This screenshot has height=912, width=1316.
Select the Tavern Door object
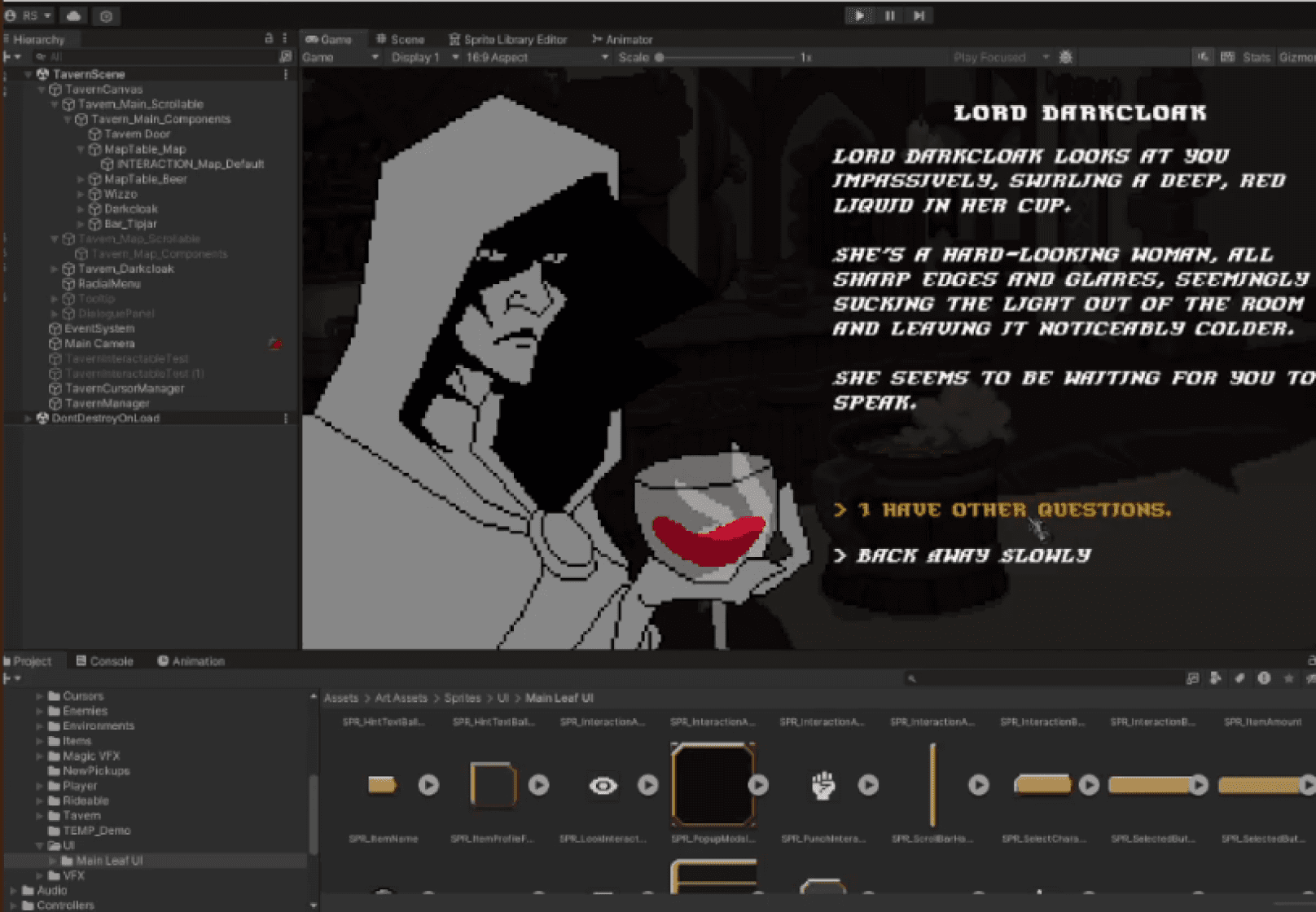click(x=137, y=134)
